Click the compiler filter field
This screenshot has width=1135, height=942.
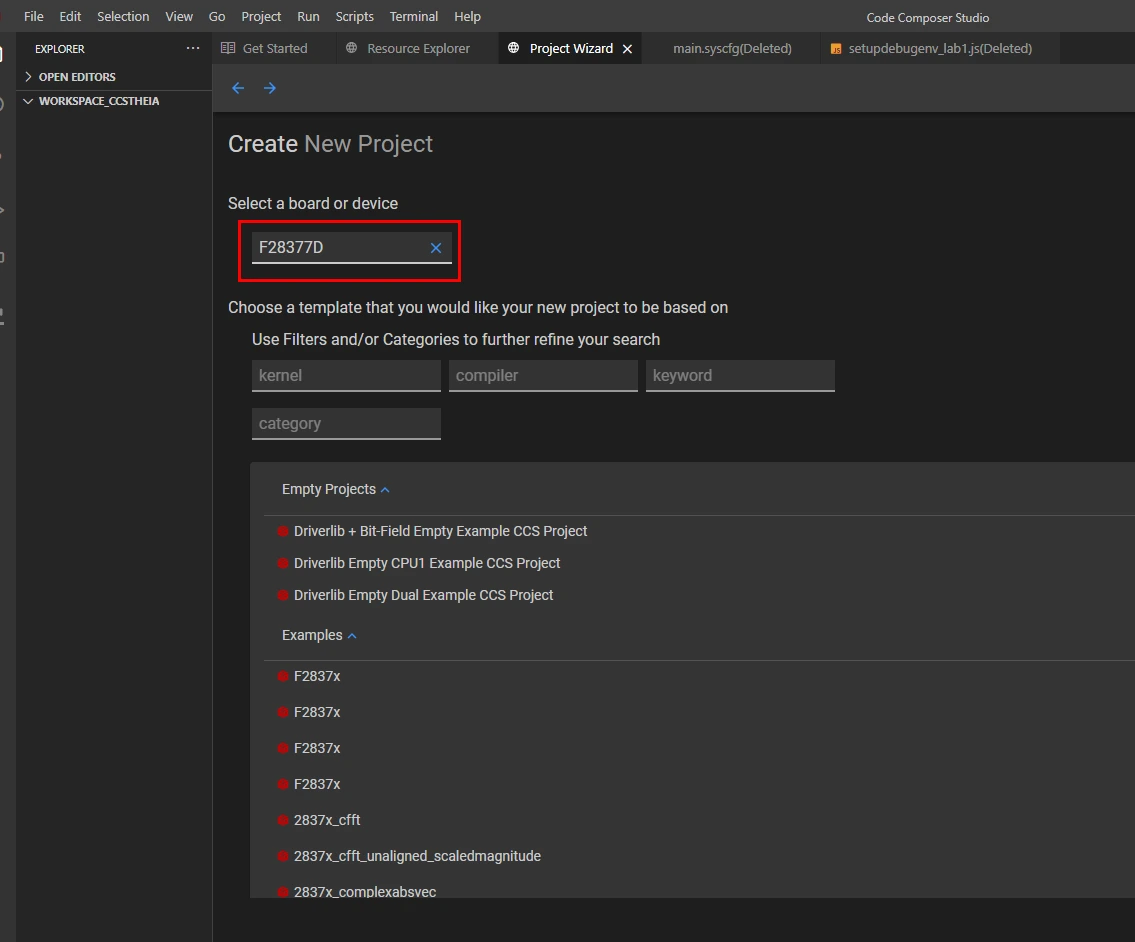[x=543, y=375]
